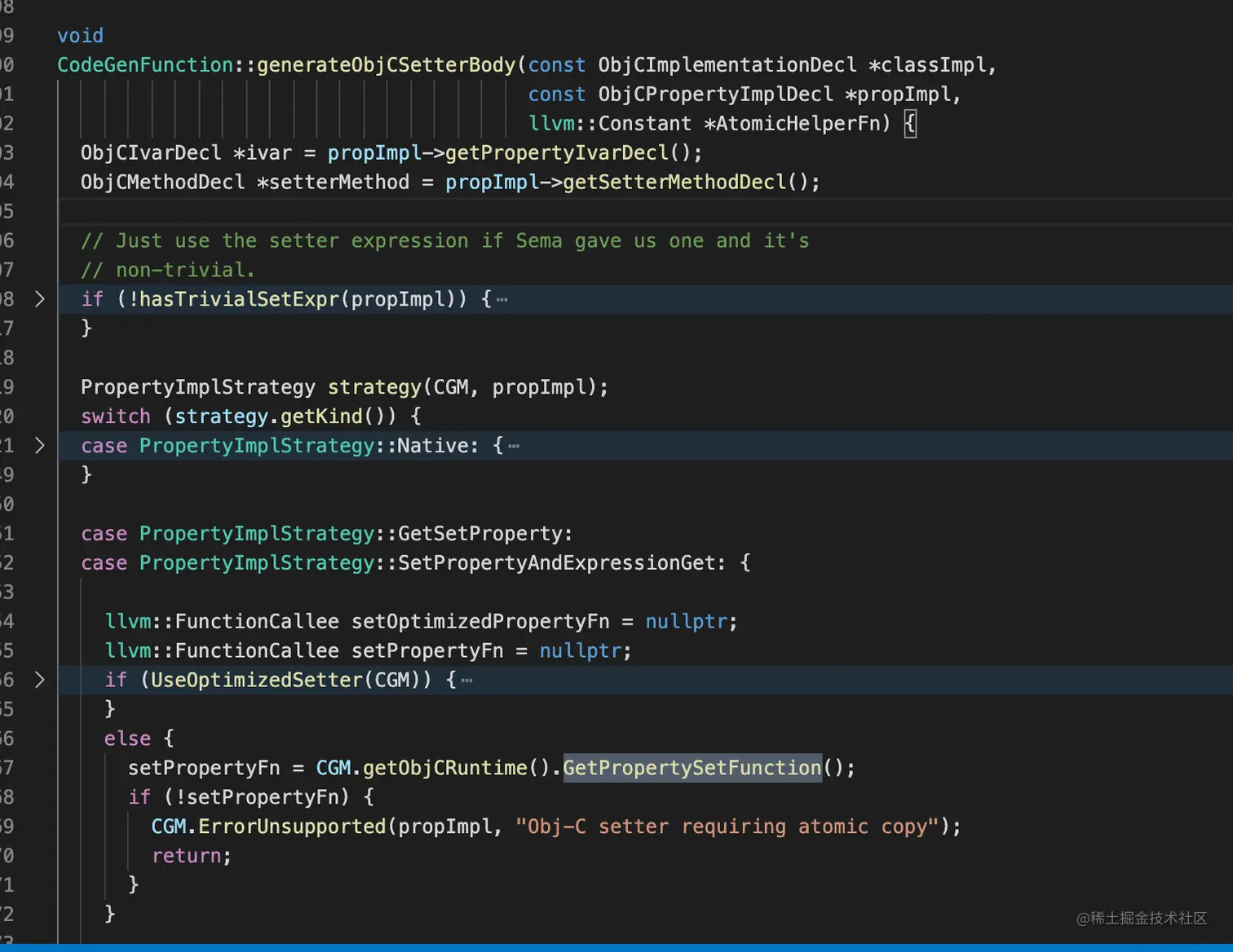The image size is (1233, 952).
Task: Click the highlighted opening brace after AtomicHelperFn
Action: 910,124
